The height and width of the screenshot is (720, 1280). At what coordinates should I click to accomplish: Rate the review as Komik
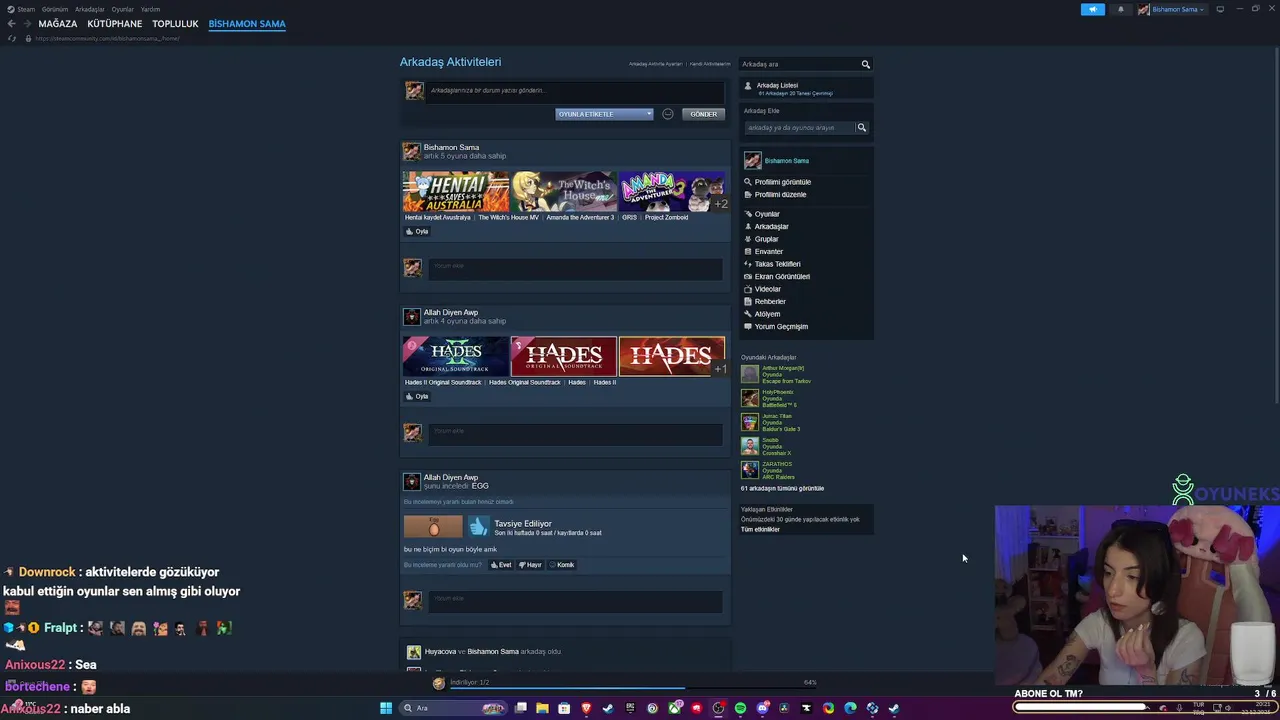pos(561,565)
